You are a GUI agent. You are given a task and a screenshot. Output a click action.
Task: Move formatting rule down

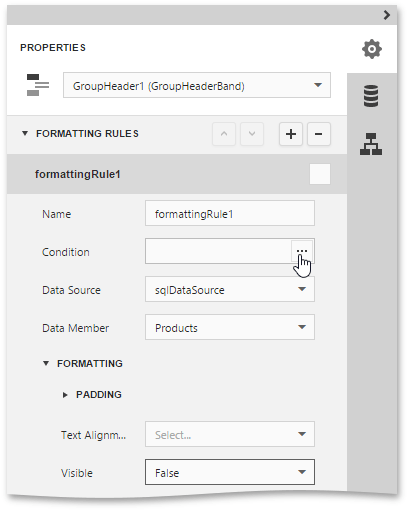point(252,134)
